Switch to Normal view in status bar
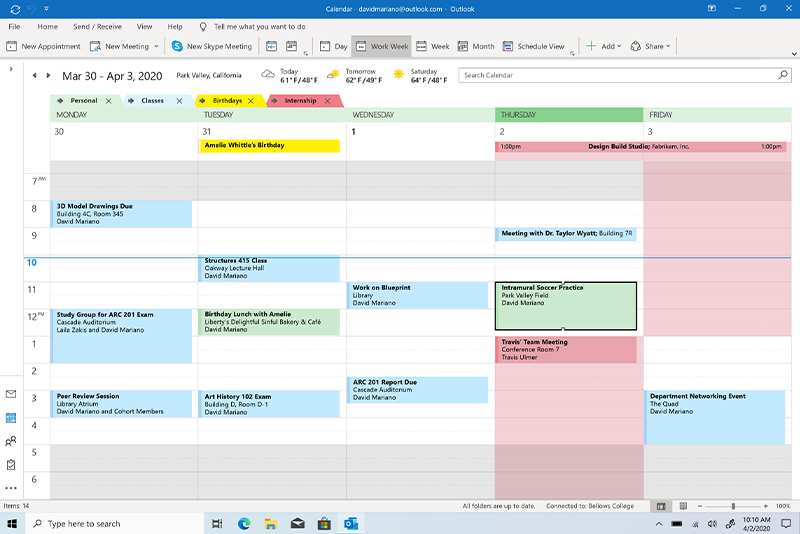This screenshot has width=800, height=534. point(661,506)
